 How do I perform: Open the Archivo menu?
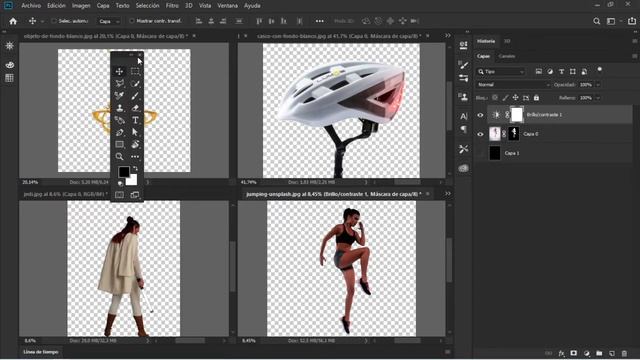[31, 6]
